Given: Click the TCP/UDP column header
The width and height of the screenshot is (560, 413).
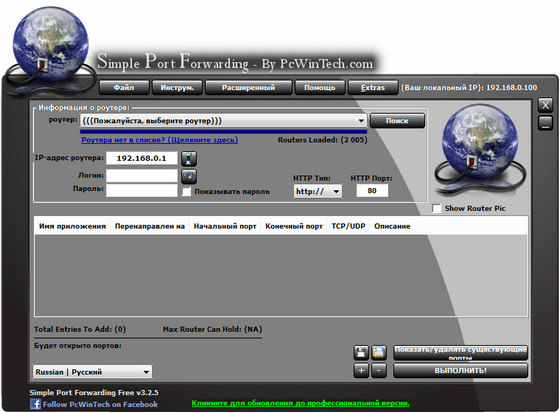Looking at the screenshot, I should (x=348, y=226).
